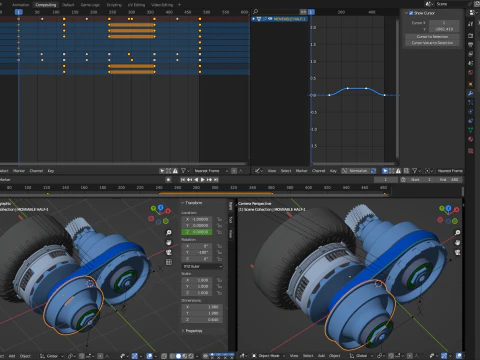Expand the Properties section in sidebar
480x360 pixels.
pos(192,331)
